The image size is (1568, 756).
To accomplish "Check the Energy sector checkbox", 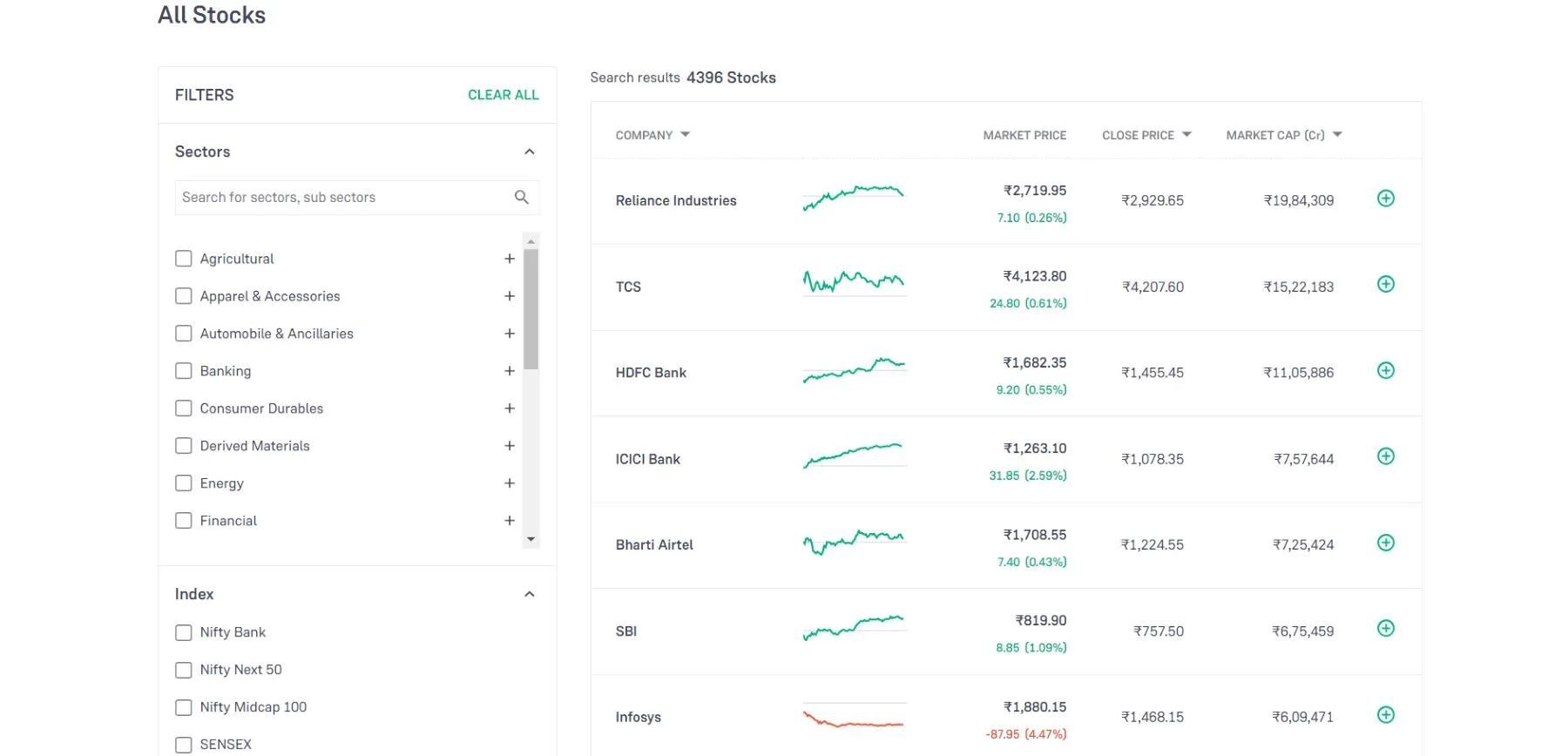I will point(183,483).
